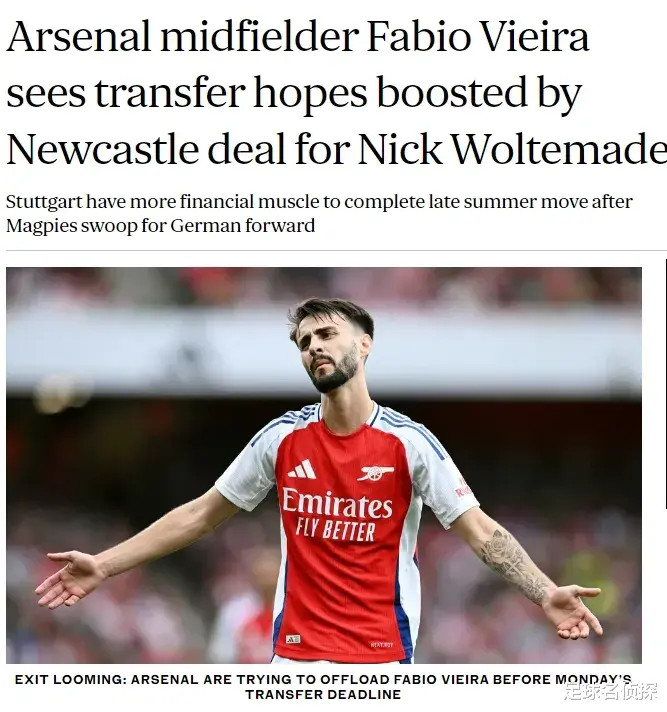The image size is (667, 712).
Task: Click 'Magpies swoop for German forward' text
Action: (161, 225)
